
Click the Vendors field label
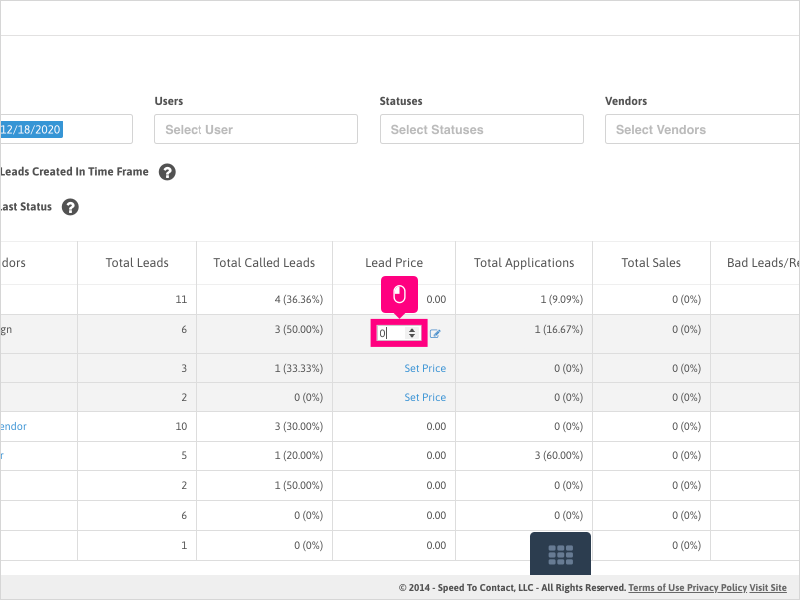pos(626,101)
